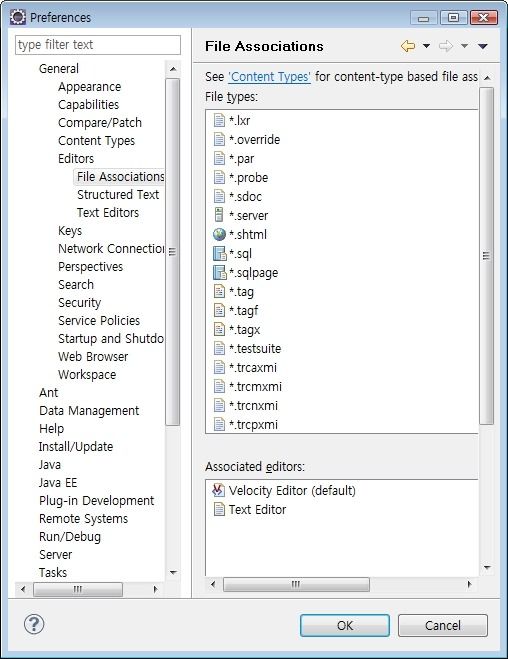
Task: Select the *.sqlpage file icon
Action: tap(219, 272)
